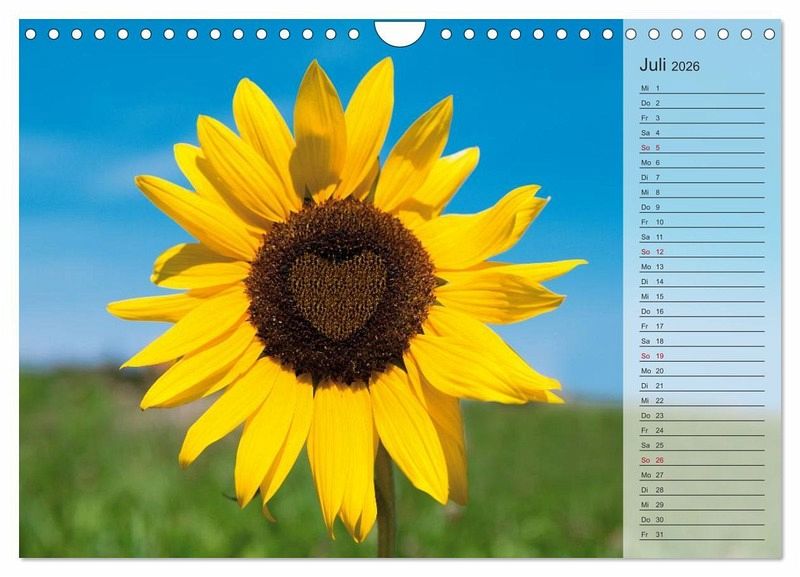Select the red 'So 26' row

coord(702,460)
